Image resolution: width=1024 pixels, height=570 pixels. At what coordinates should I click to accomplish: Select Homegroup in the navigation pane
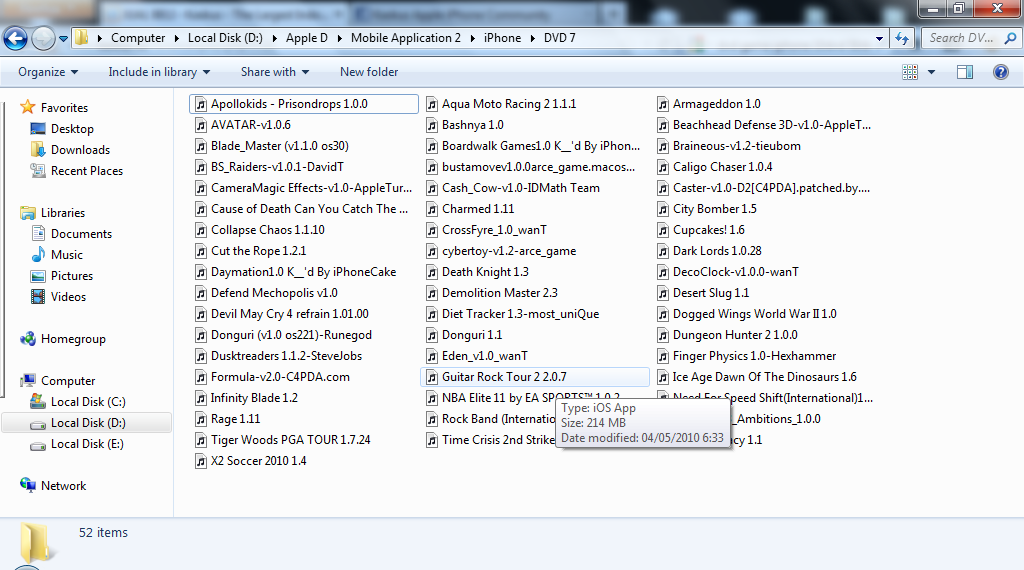(x=73, y=339)
